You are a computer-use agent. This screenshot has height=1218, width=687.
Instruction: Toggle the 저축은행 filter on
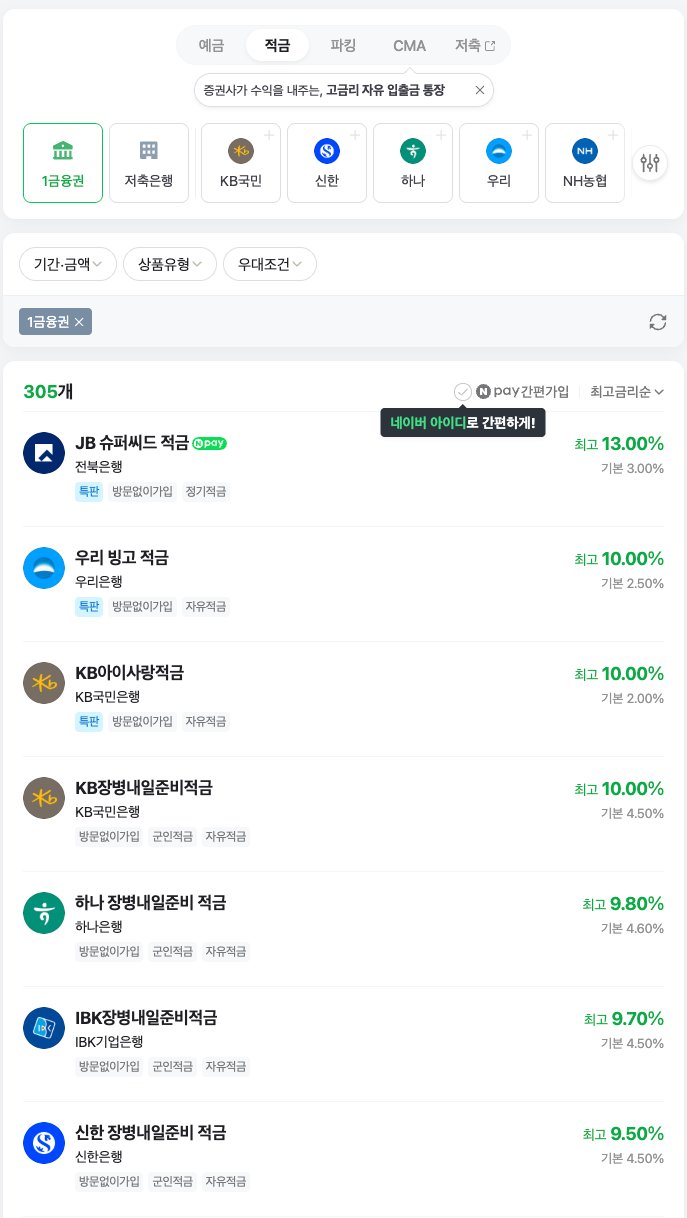[148, 163]
